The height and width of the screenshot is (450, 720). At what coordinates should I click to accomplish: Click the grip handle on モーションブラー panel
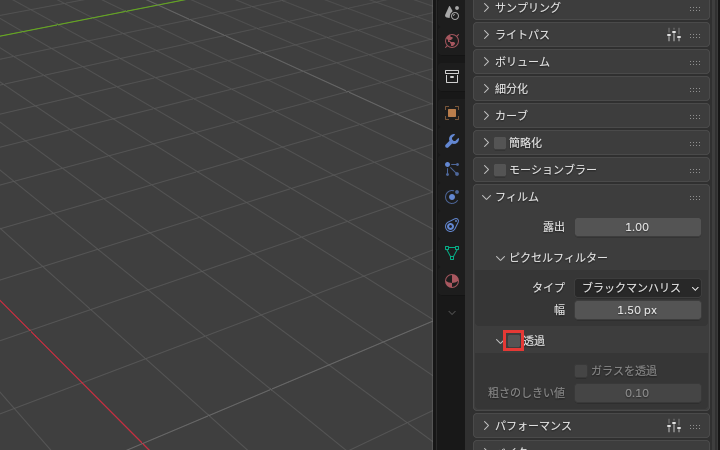tap(695, 170)
